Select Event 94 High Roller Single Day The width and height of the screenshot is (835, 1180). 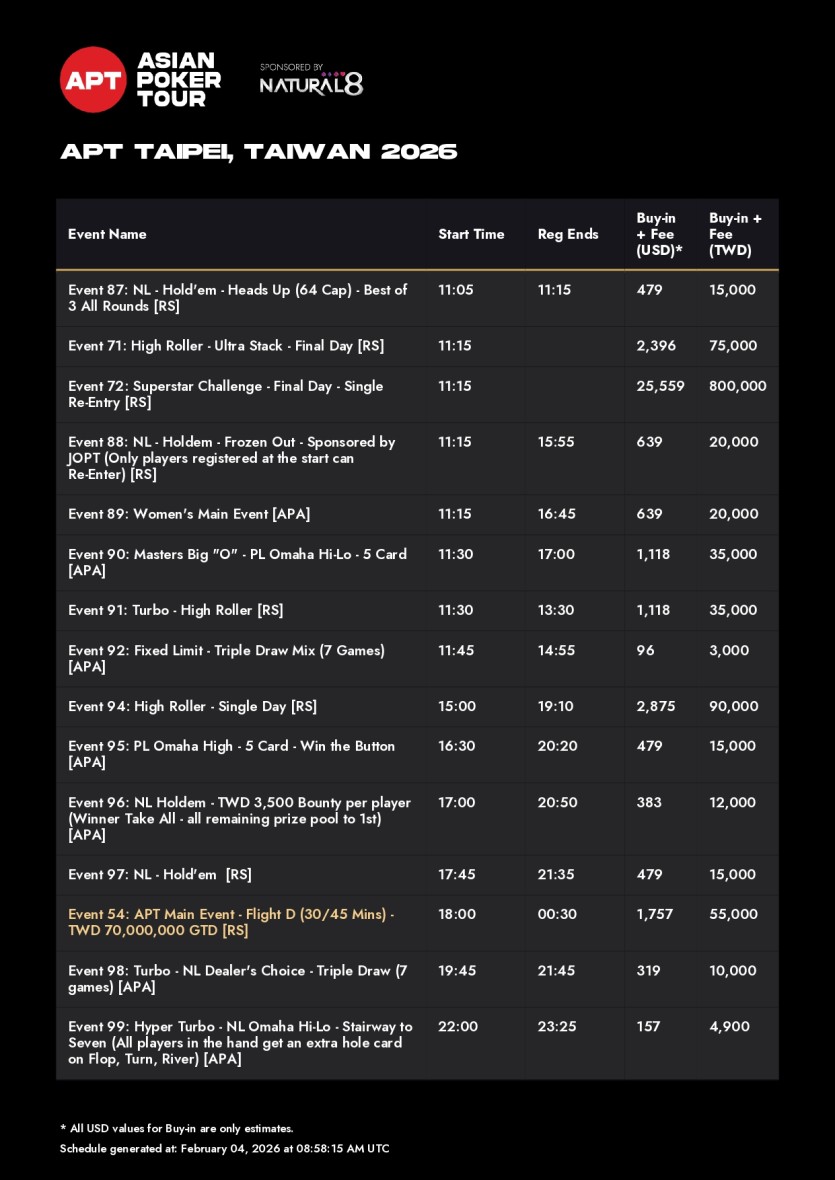(192, 706)
